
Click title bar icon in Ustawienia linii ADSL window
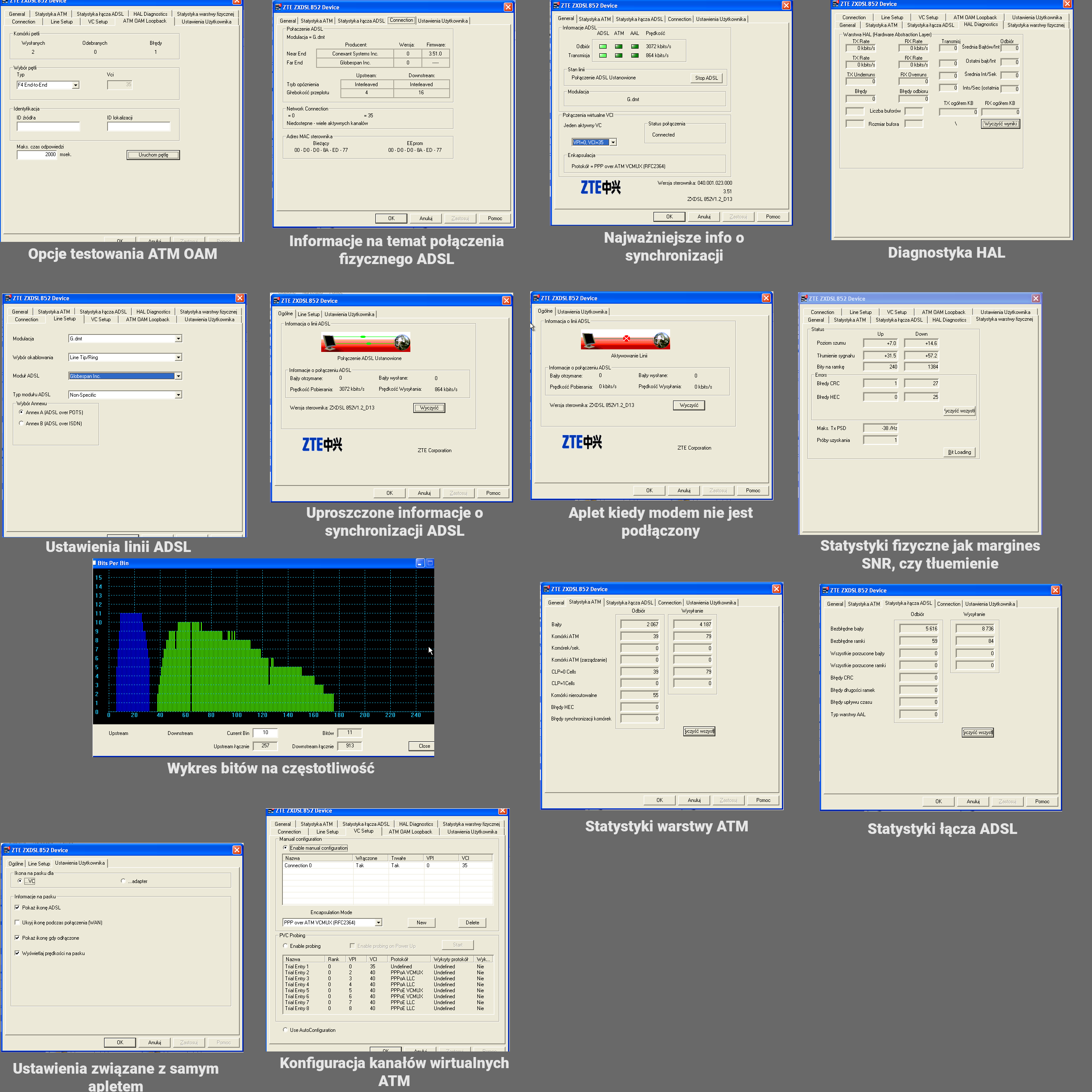[8, 298]
